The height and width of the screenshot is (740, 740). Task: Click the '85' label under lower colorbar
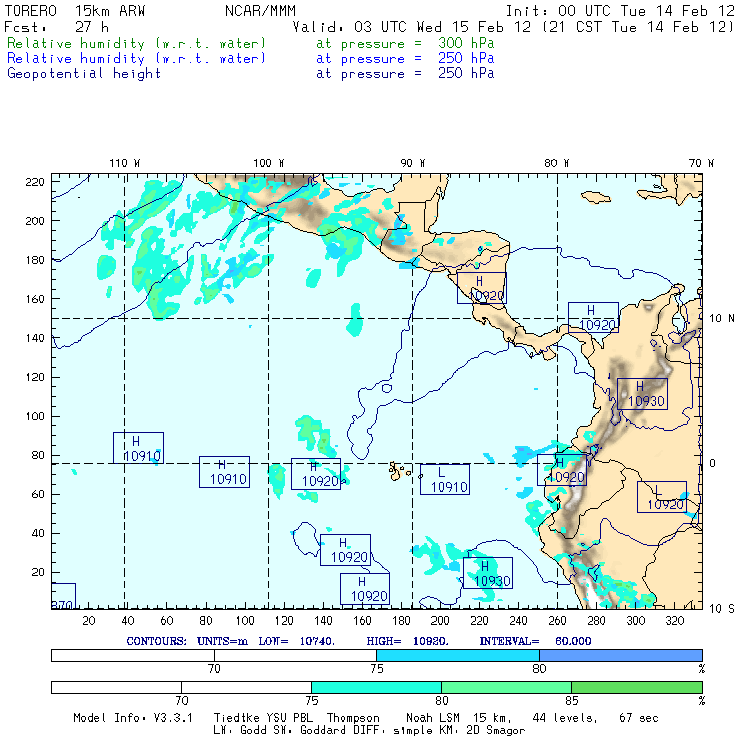click(572, 700)
